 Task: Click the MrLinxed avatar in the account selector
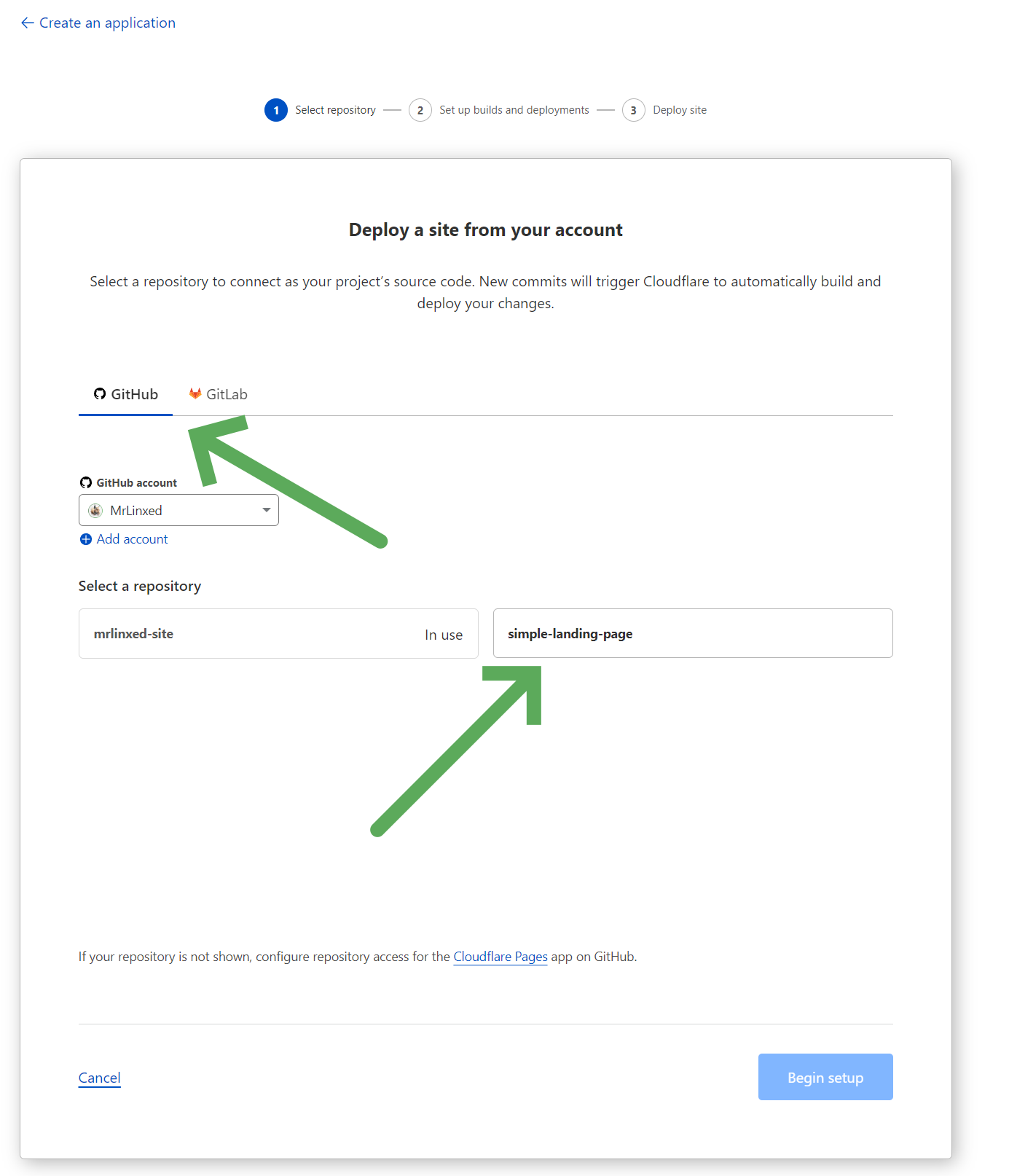97,510
